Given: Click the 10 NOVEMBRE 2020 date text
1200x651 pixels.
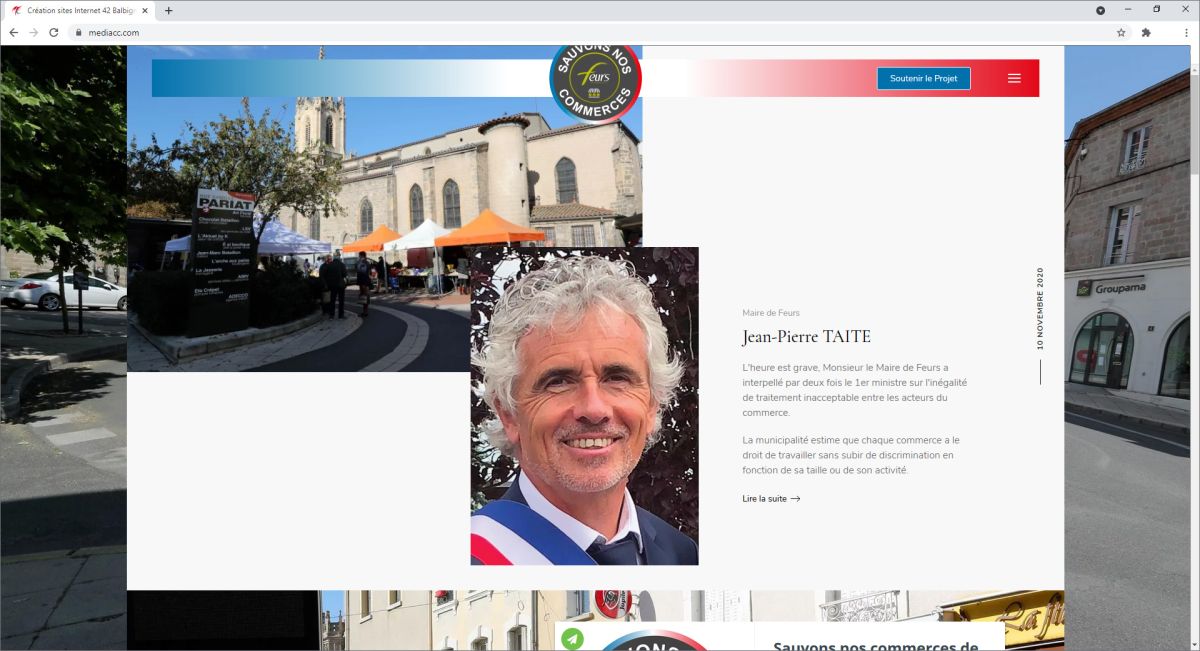Looking at the screenshot, I should 1040,308.
